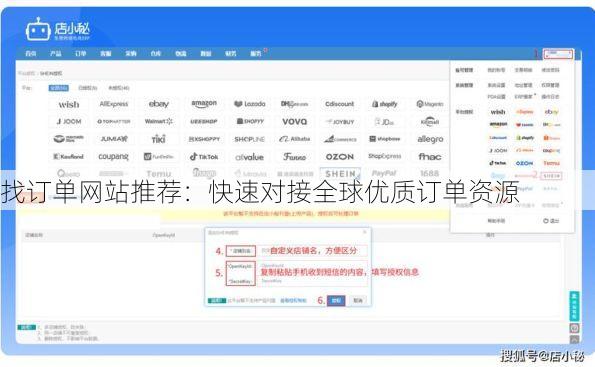This screenshot has height=367, width=595.
Task: Open the 客服 menu in navigation bar
Action: coord(106,54)
